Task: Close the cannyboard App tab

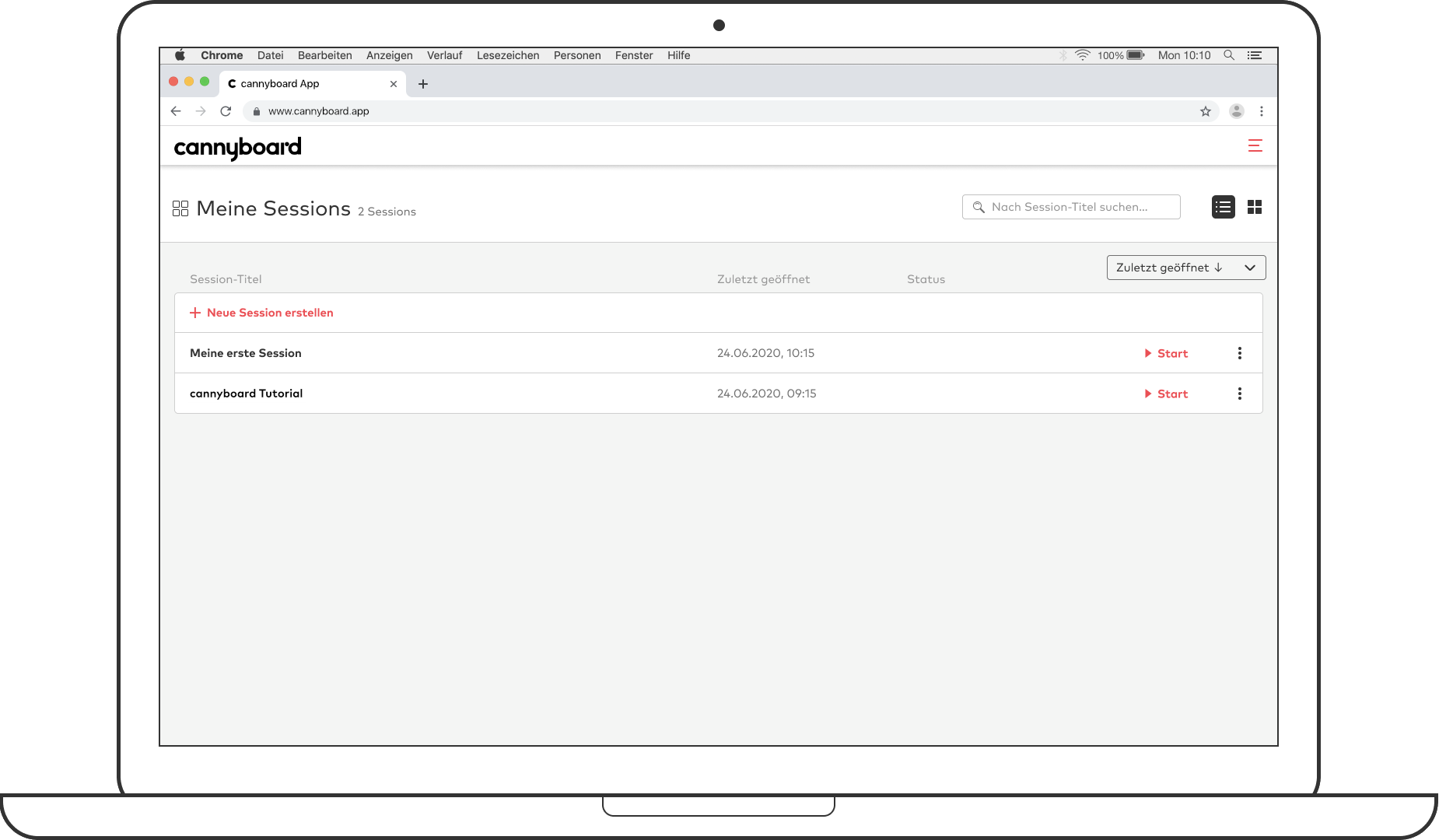Action: click(x=394, y=84)
